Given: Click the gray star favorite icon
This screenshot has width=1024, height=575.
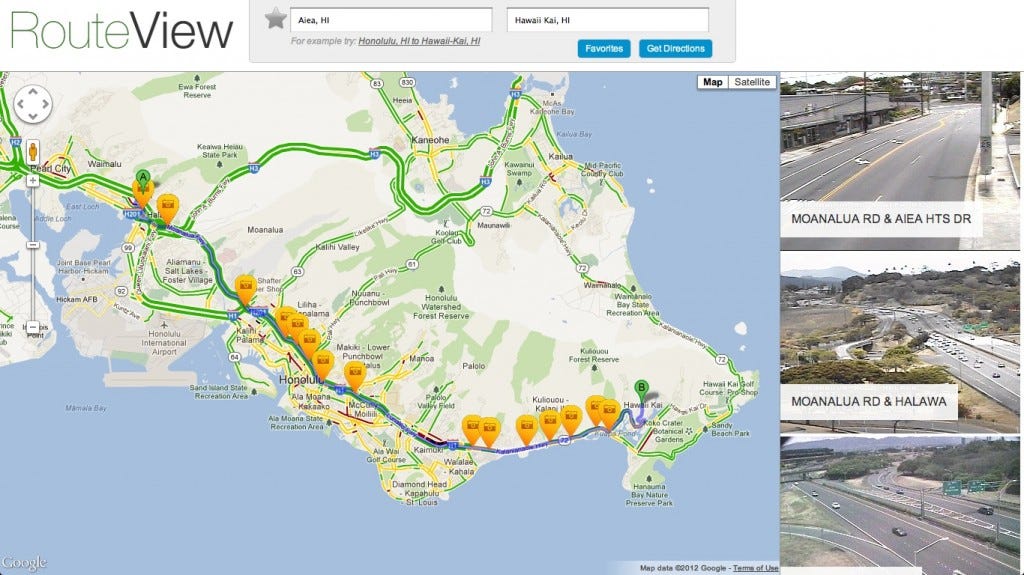Looking at the screenshot, I should click(x=276, y=18).
